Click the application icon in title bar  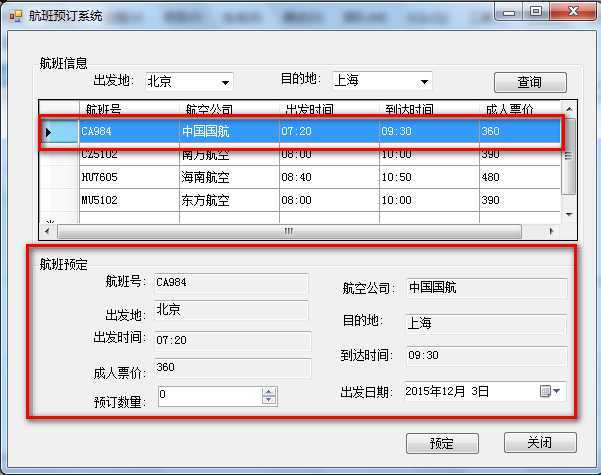pyautogui.click(x=16, y=16)
